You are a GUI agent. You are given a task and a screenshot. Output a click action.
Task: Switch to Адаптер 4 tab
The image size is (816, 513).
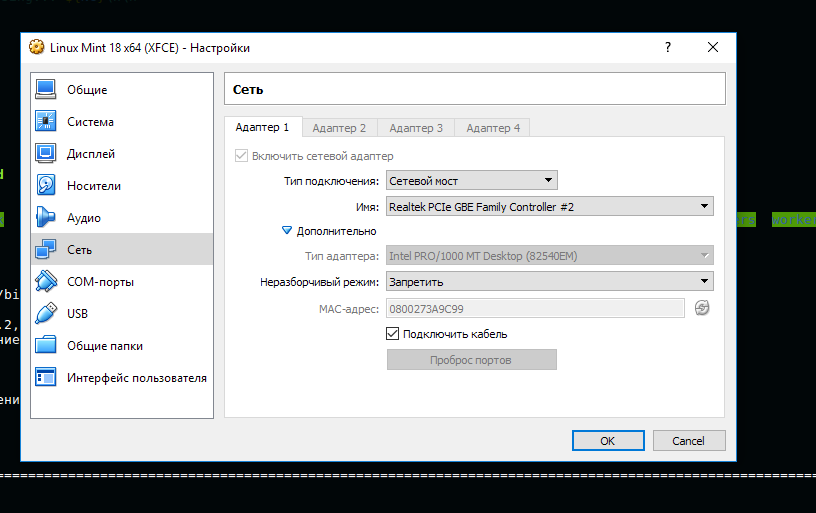pyautogui.click(x=492, y=128)
